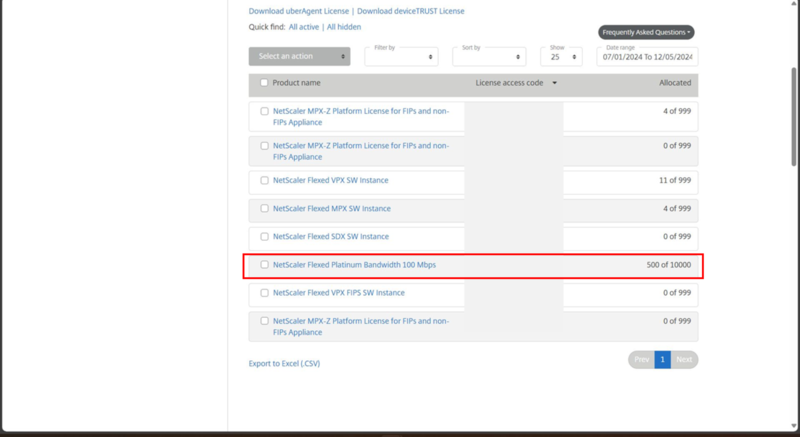Click the 500 of 10000 allocated value
The height and width of the screenshot is (437, 800).
click(669, 265)
